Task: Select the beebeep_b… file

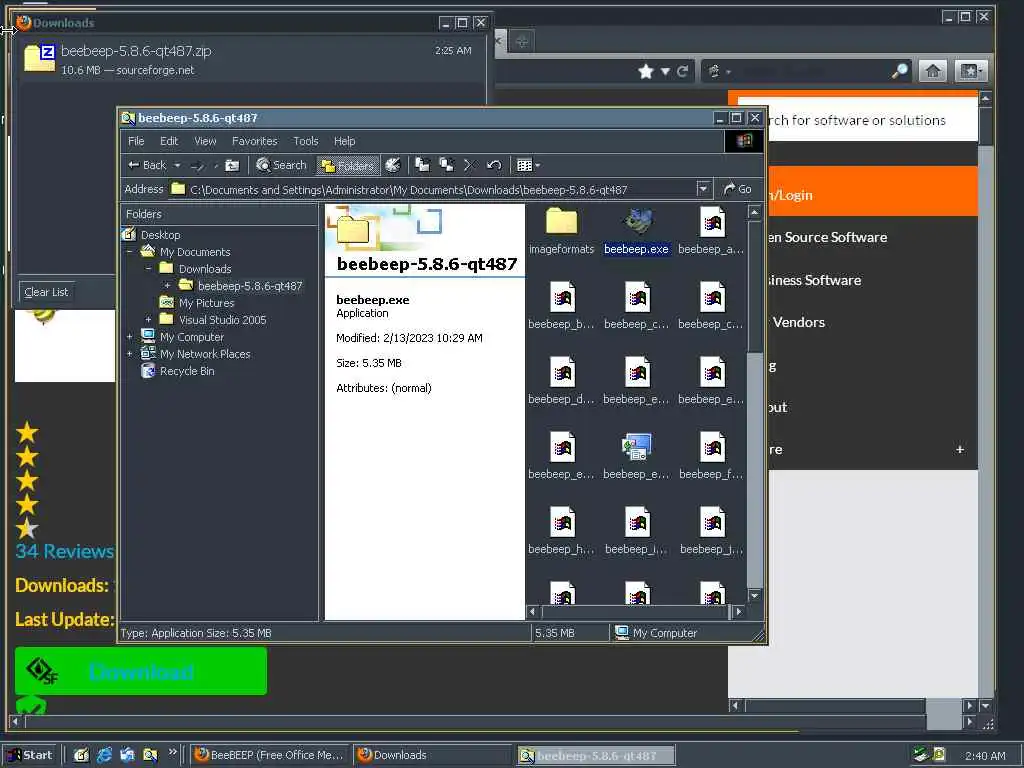Action: tap(561, 306)
